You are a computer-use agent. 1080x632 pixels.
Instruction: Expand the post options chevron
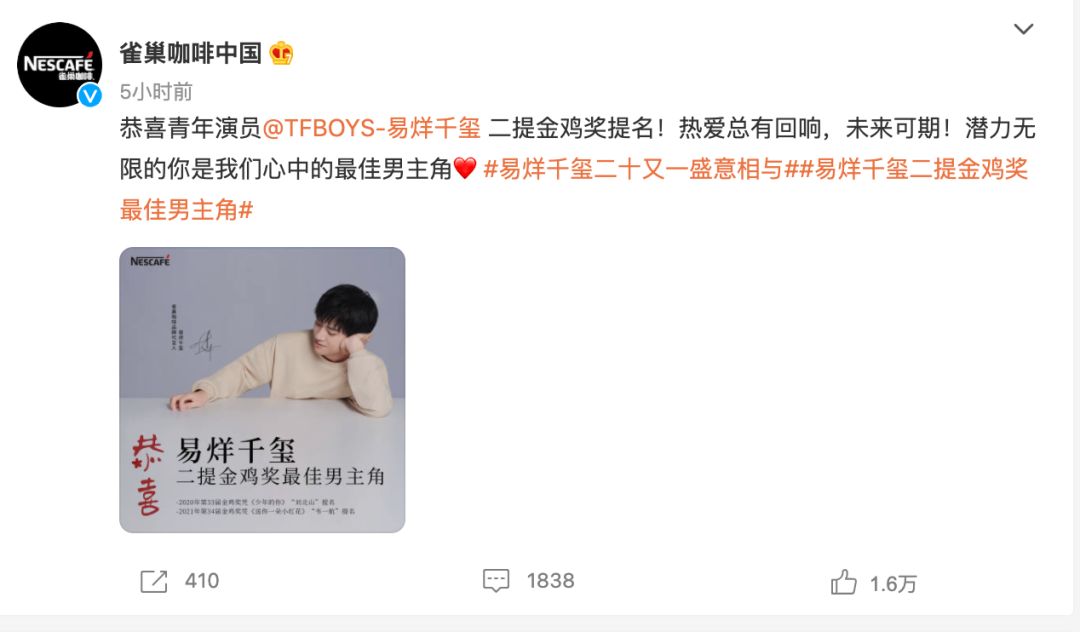pyautogui.click(x=1024, y=29)
